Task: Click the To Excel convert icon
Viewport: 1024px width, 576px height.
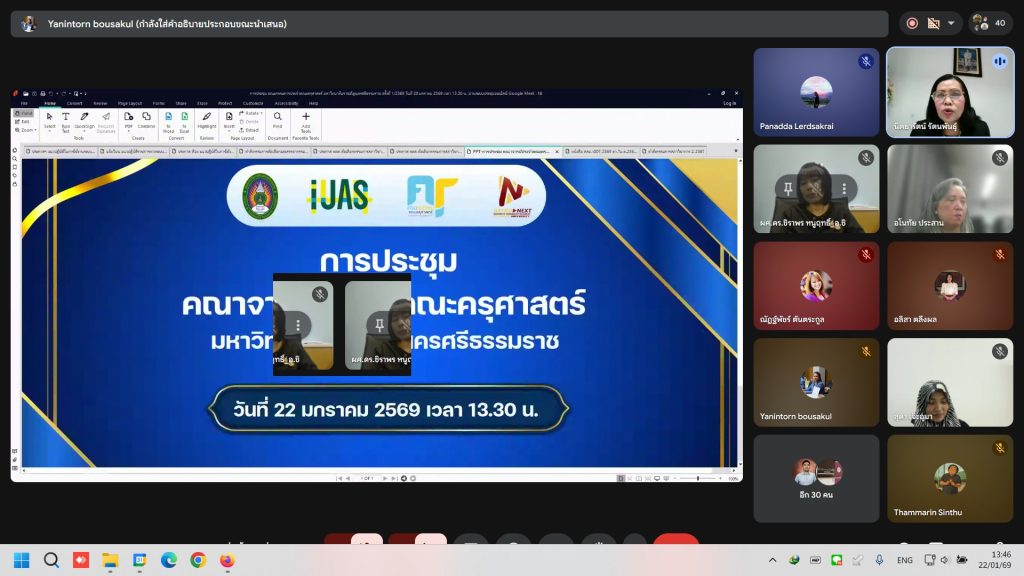Action: pyautogui.click(x=185, y=120)
